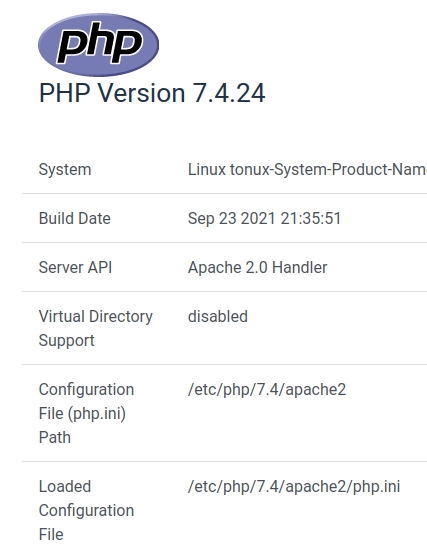Screen dimensions: 427x557
Task: Click the Configuration File (php.ini) Path label
Action: 86,413
